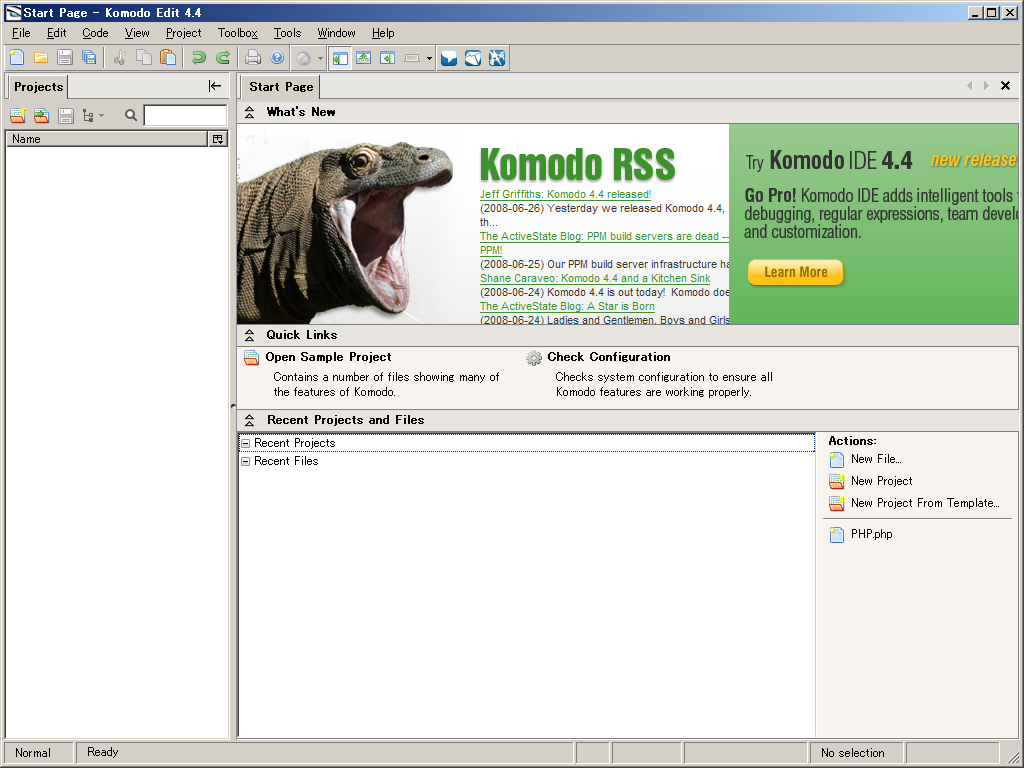Choose New Project under Actions
Image resolution: width=1024 pixels, height=768 pixels.
[x=882, y=481]
